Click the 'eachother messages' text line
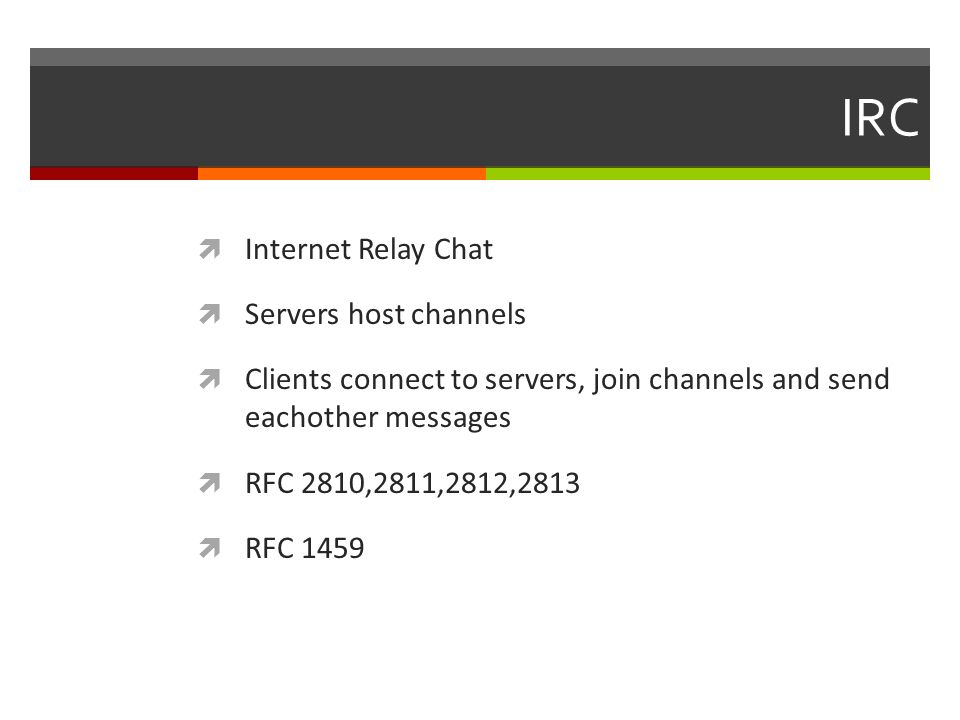The height and width of the screenshot is (720, 960). coord(378,418)
